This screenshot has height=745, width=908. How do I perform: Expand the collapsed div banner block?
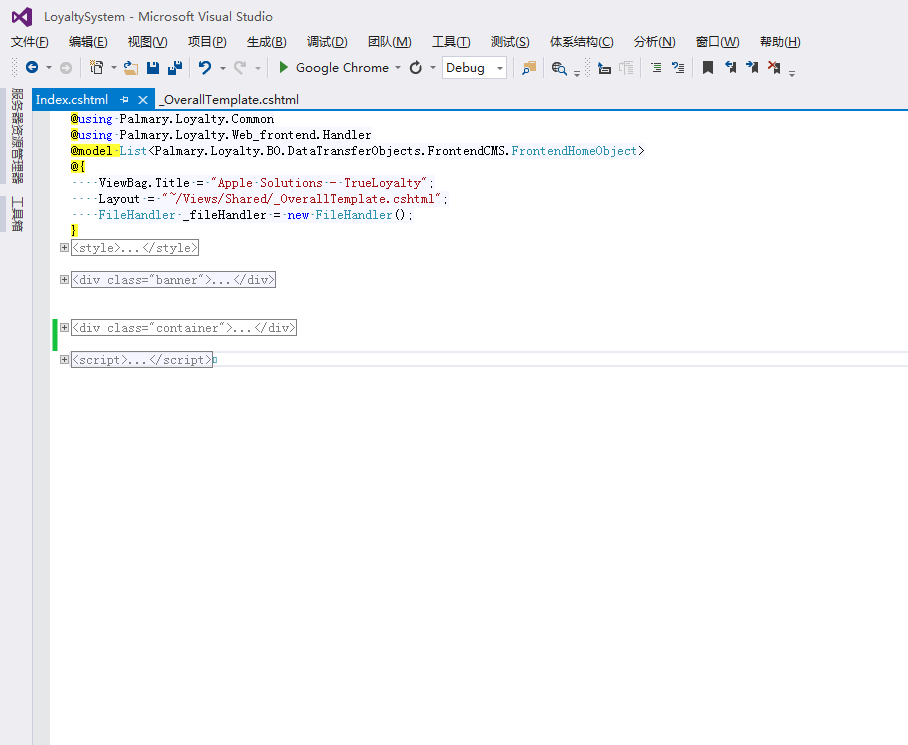point(64,280)
